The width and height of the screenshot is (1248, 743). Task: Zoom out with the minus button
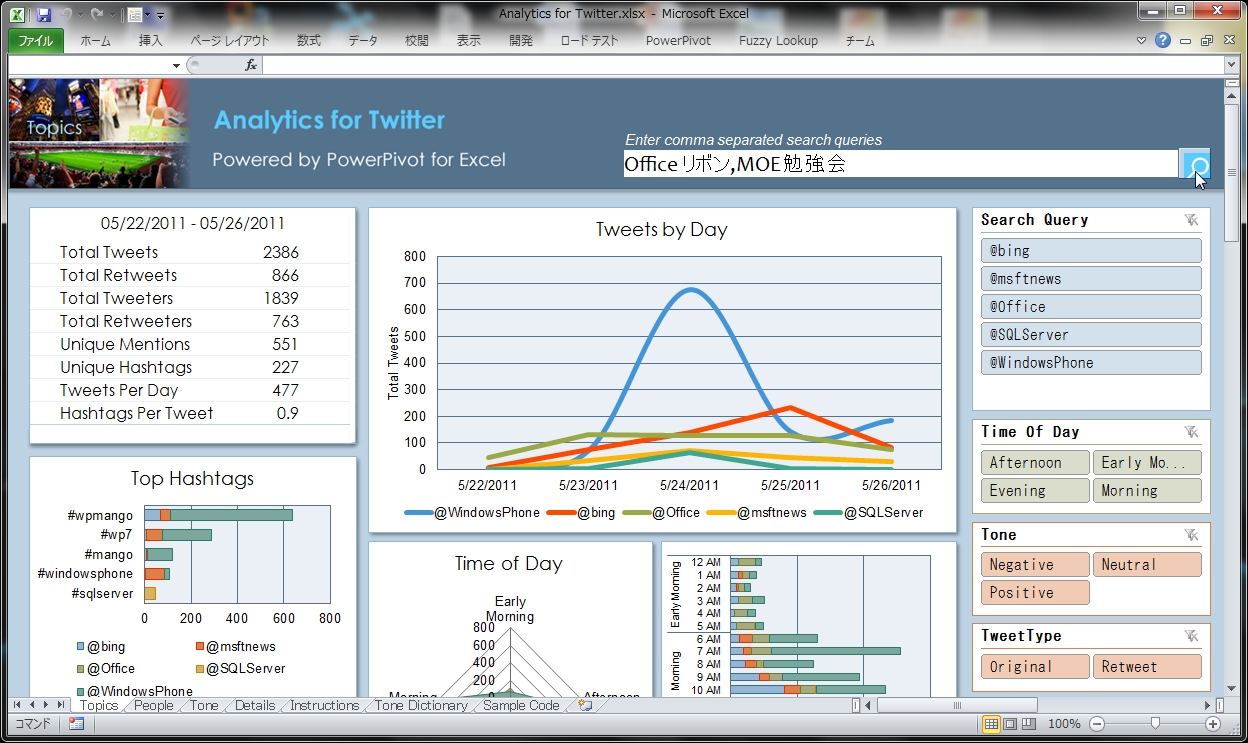(x=1096, y=724)
